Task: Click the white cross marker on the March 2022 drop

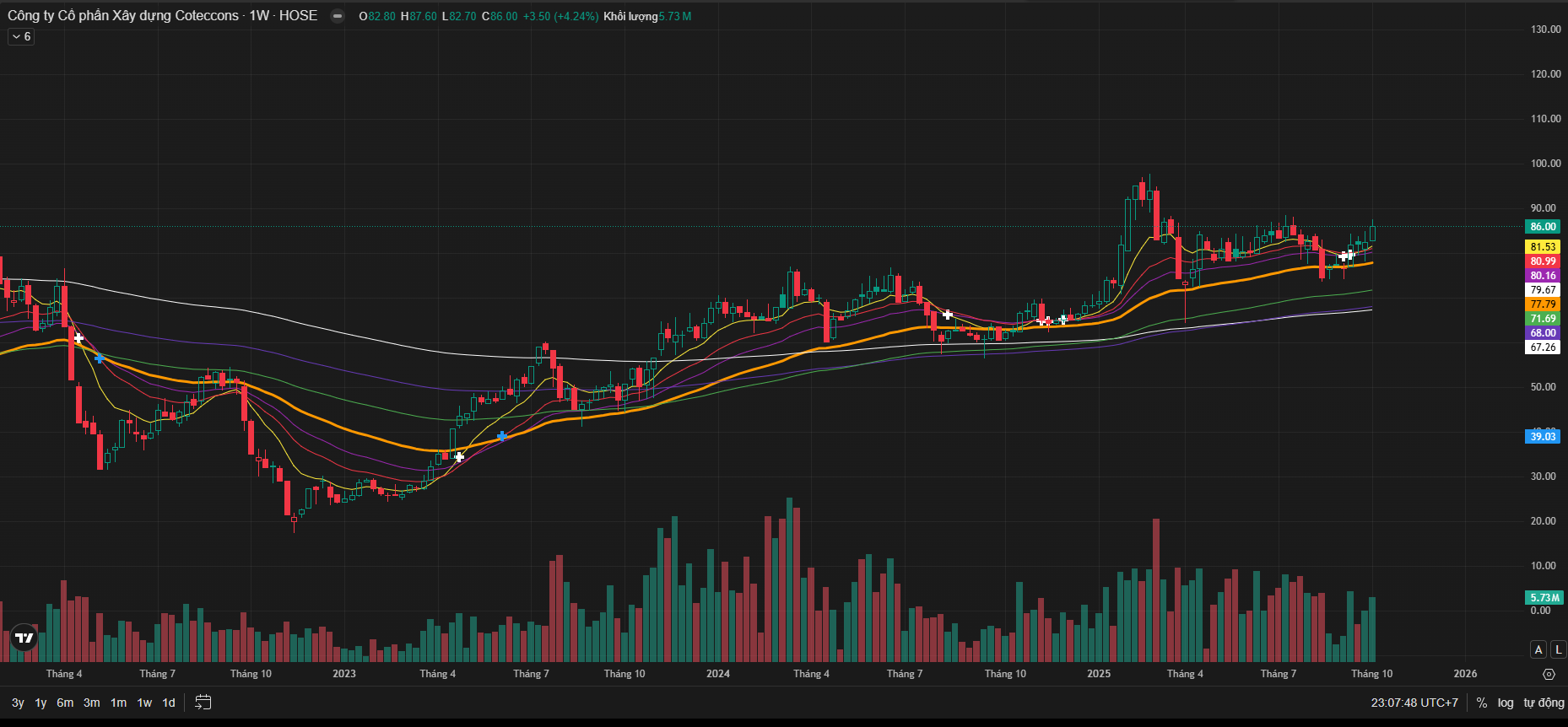Action: click(x=78, y=338)
